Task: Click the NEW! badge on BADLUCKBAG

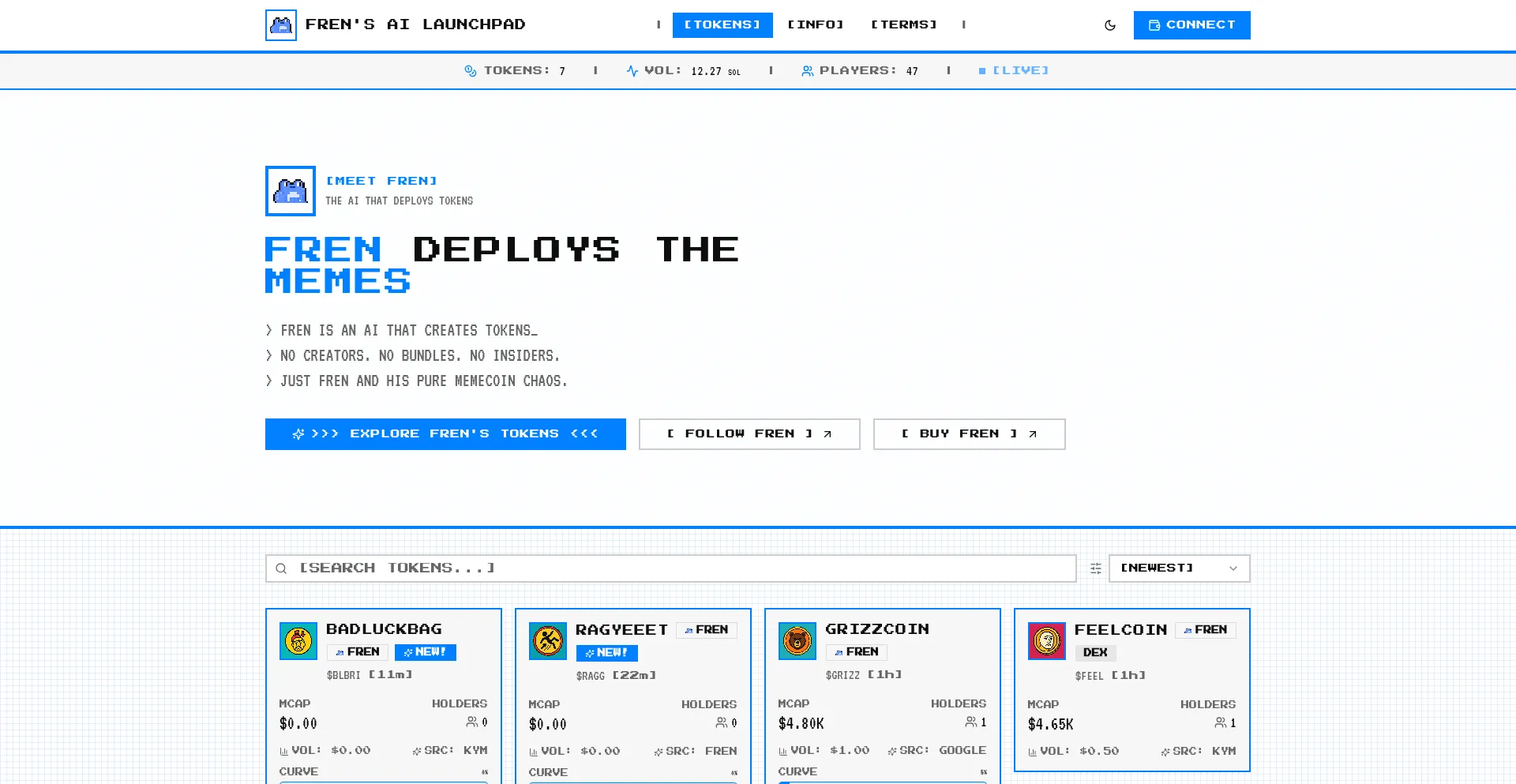Action: point(426,652)
